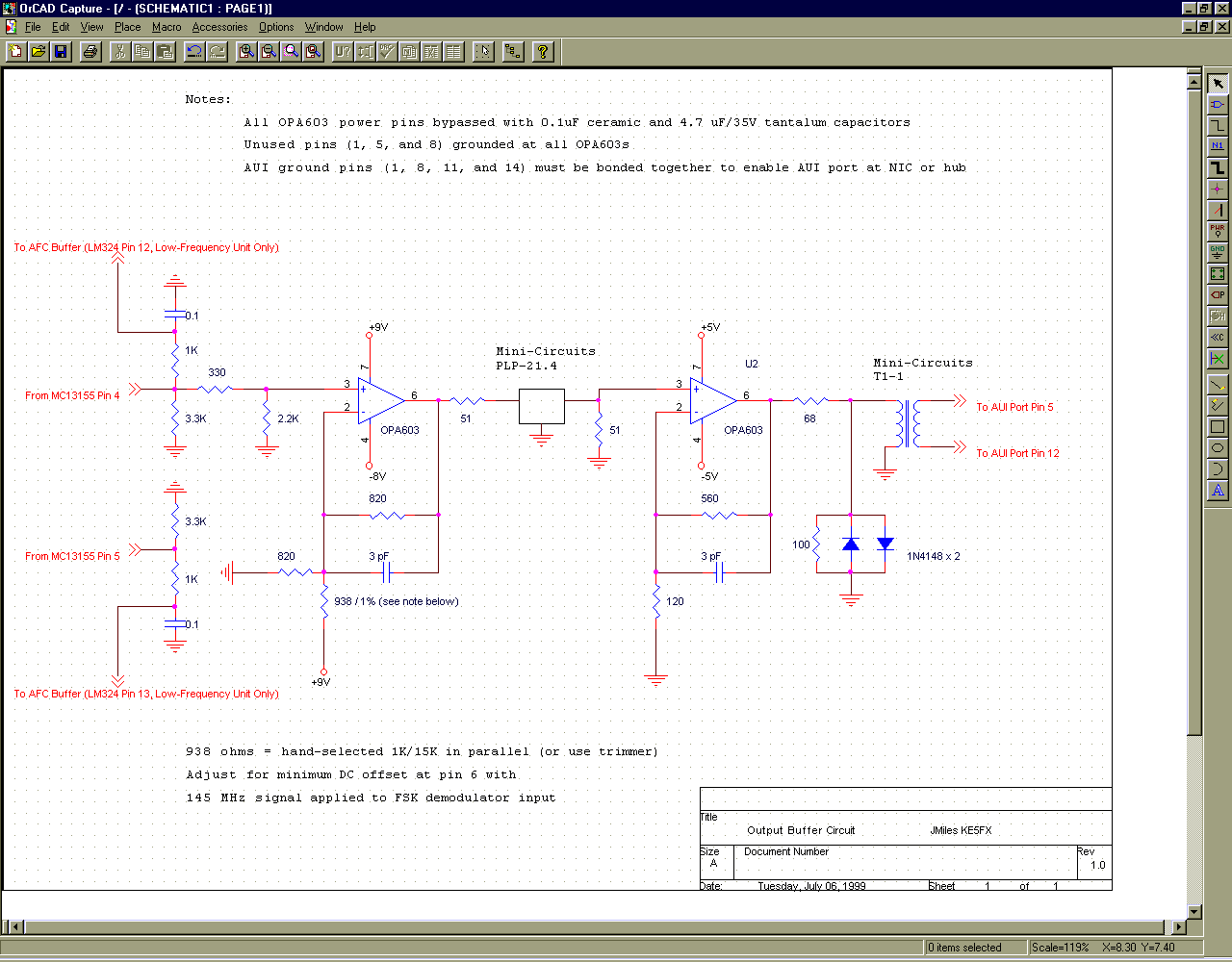Select the Place Part tool
Viewport: 1232px width, 962px height.
pyautogui.click(x=1218, y=104)
